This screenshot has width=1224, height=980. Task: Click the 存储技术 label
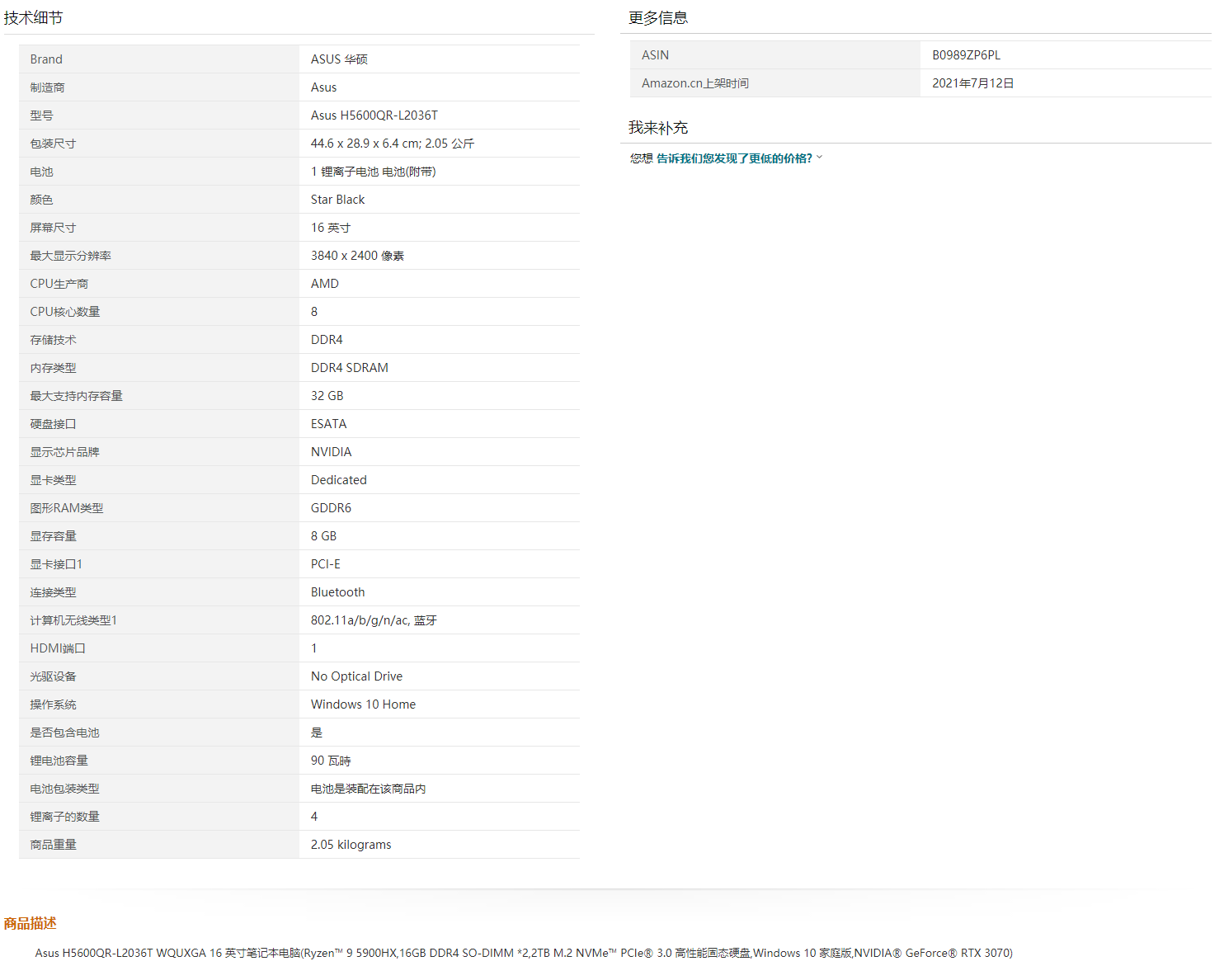click(53, 340)
